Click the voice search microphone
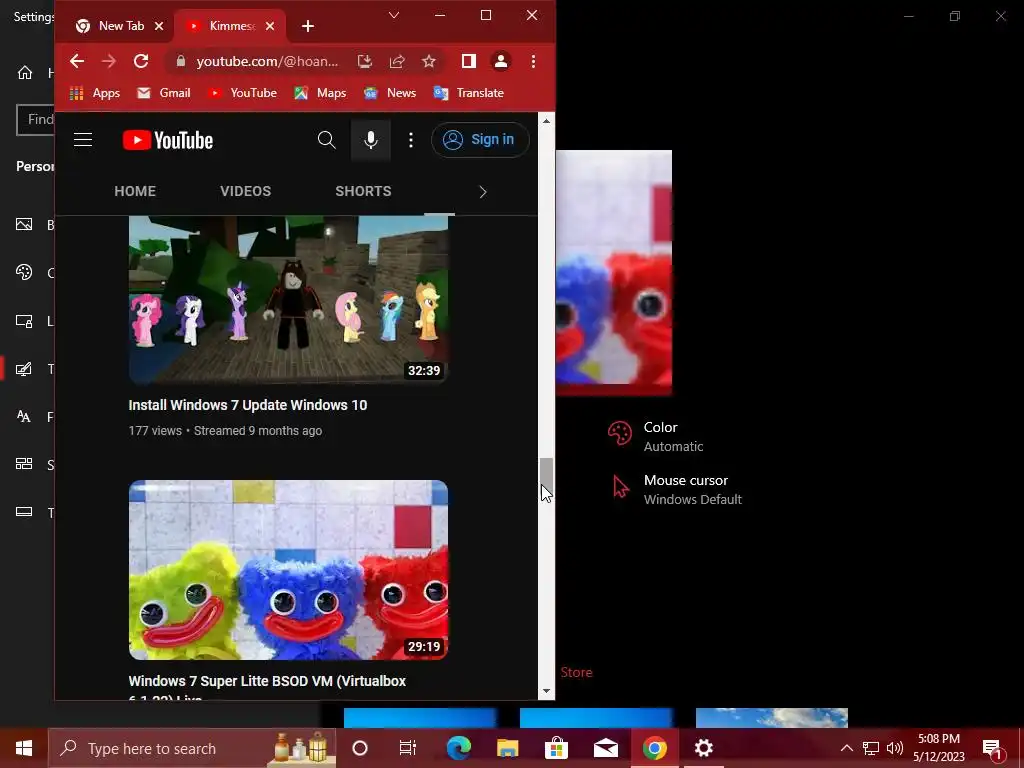Image resolution: width=1024 pixels, height=768 pixels. click(x=371, y=140)
